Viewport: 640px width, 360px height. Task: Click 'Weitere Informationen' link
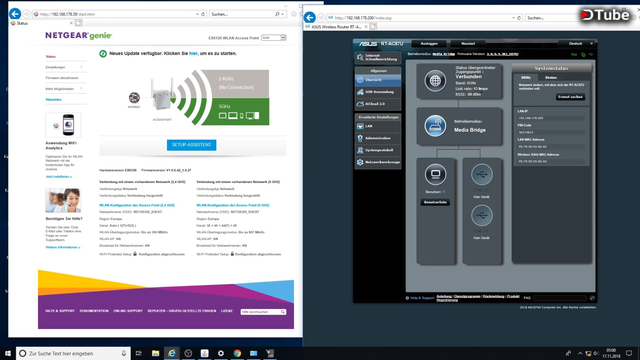point(63,247)
